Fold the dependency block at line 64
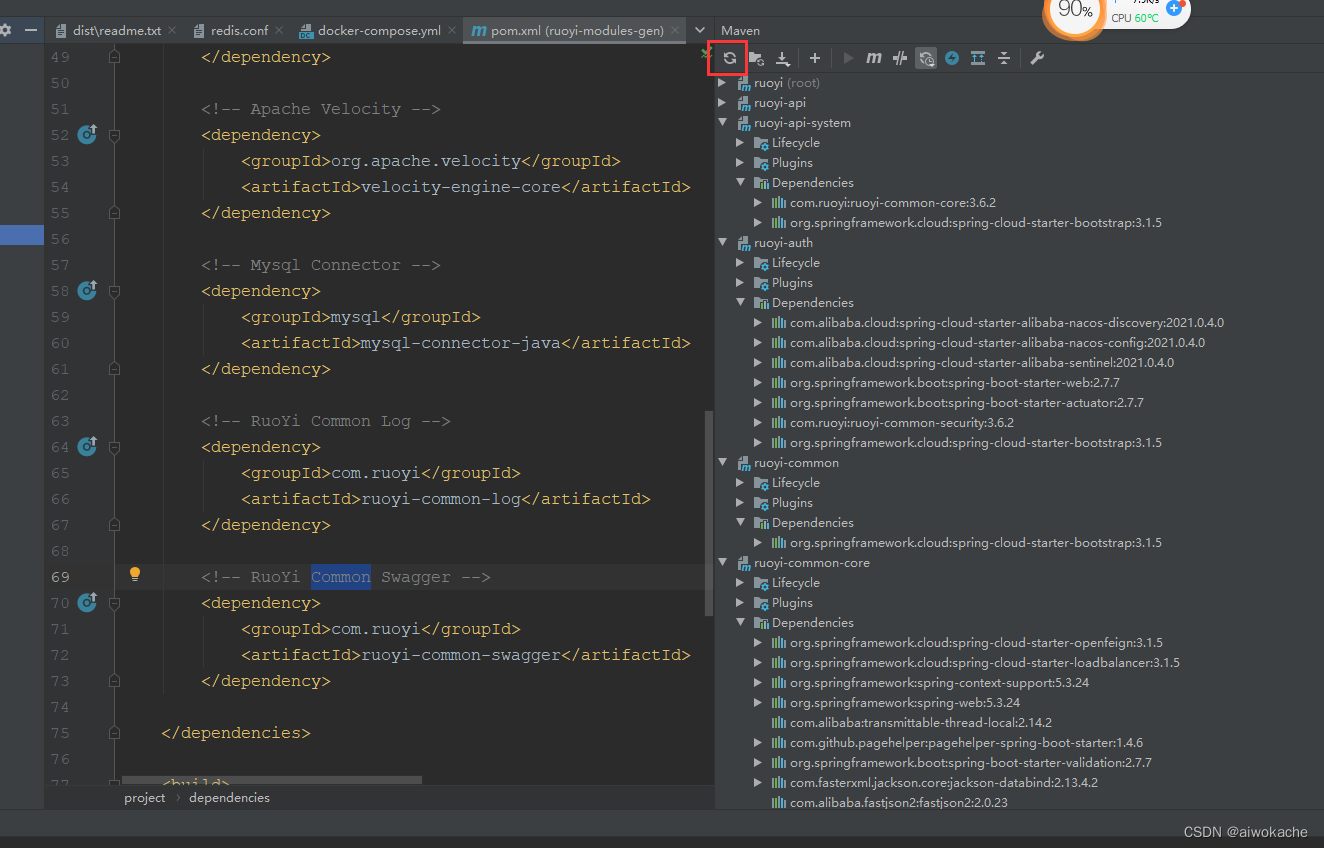 tap(114, 446)
